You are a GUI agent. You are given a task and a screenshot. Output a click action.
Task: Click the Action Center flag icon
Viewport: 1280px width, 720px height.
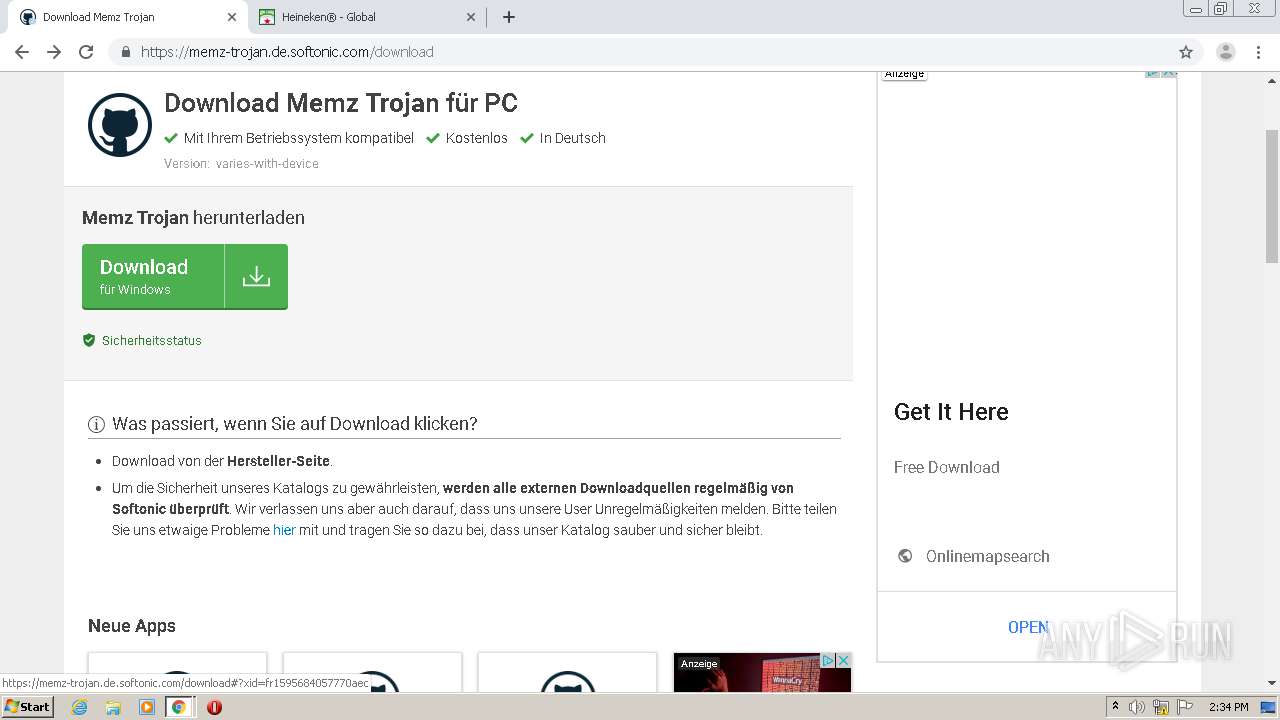(1185, 707)
